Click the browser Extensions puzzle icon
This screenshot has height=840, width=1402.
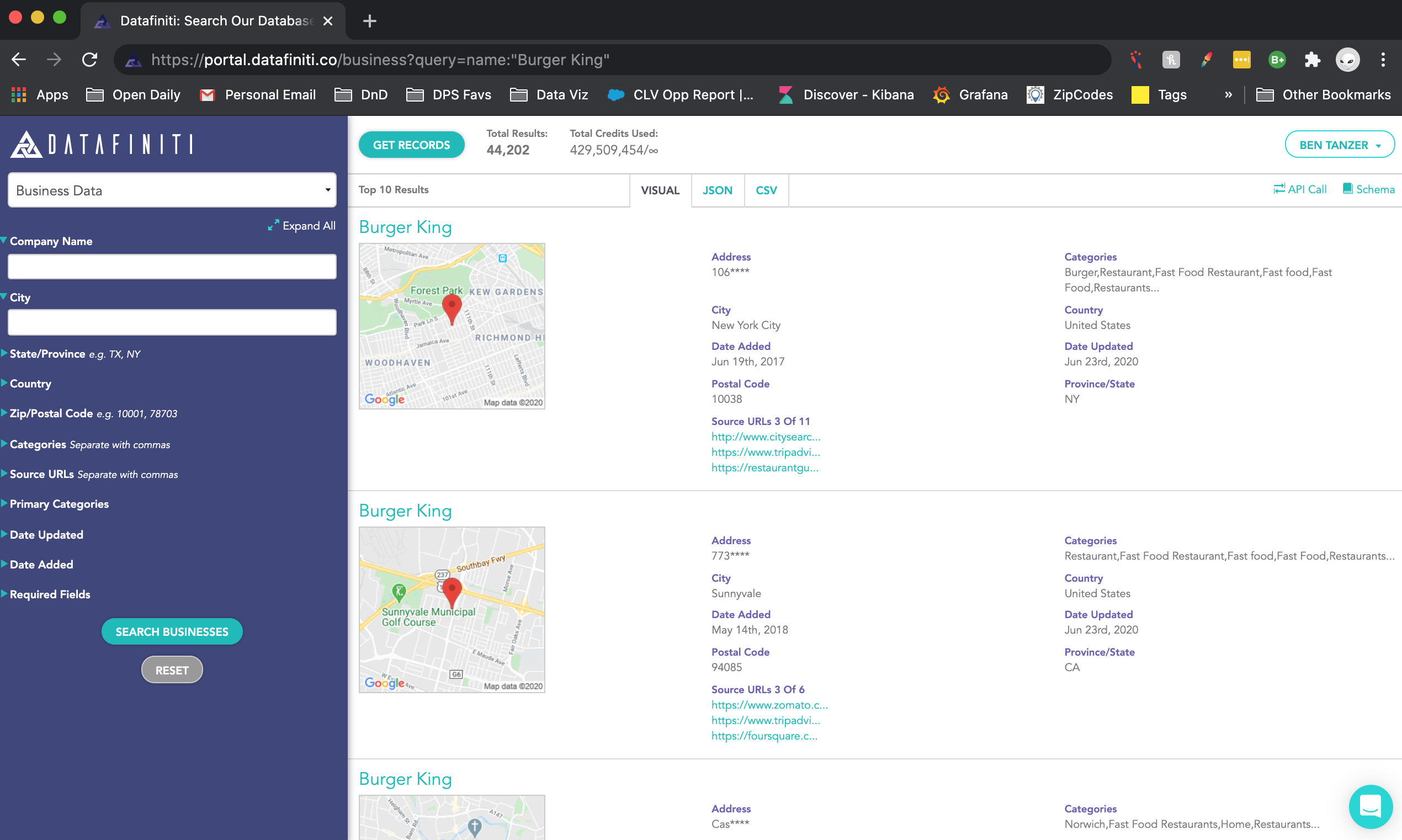coord(1312,60)
